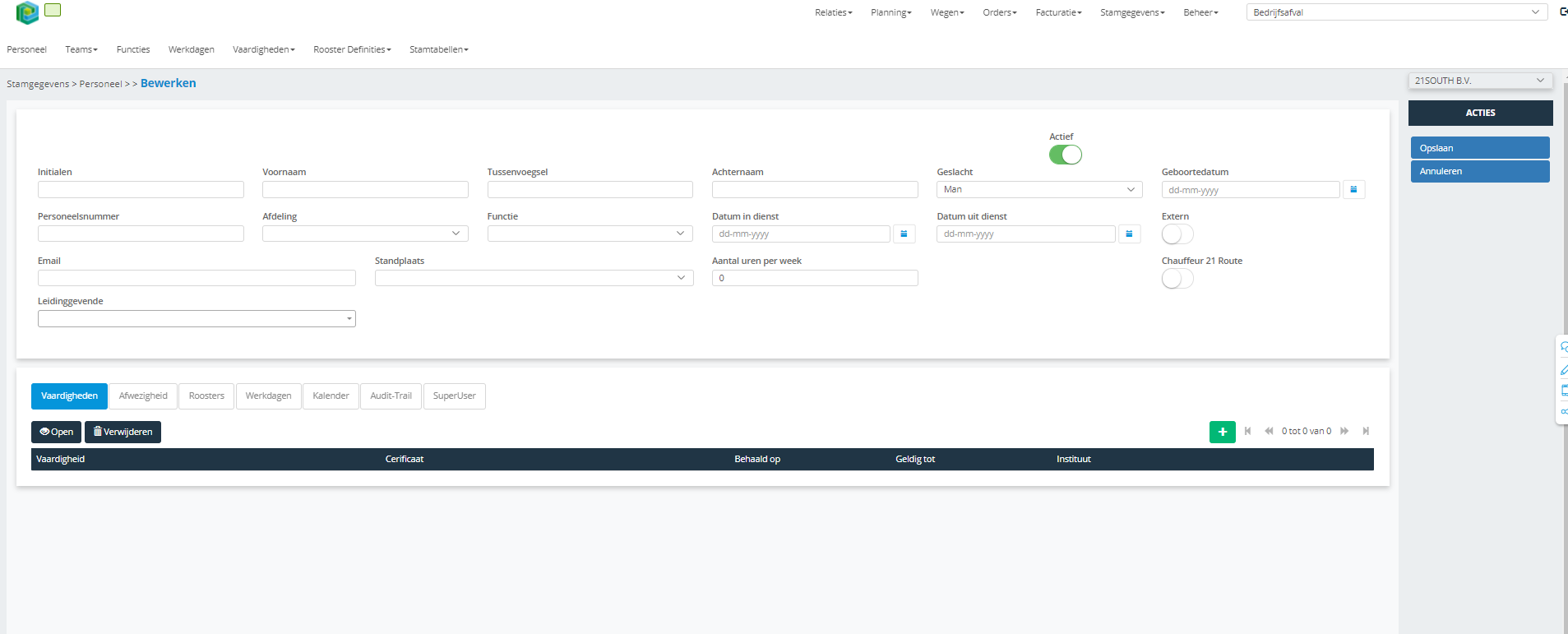Enable the Extern switch
The image size is (1568, 634).
pyautogui.click(x=1177, y=234)
